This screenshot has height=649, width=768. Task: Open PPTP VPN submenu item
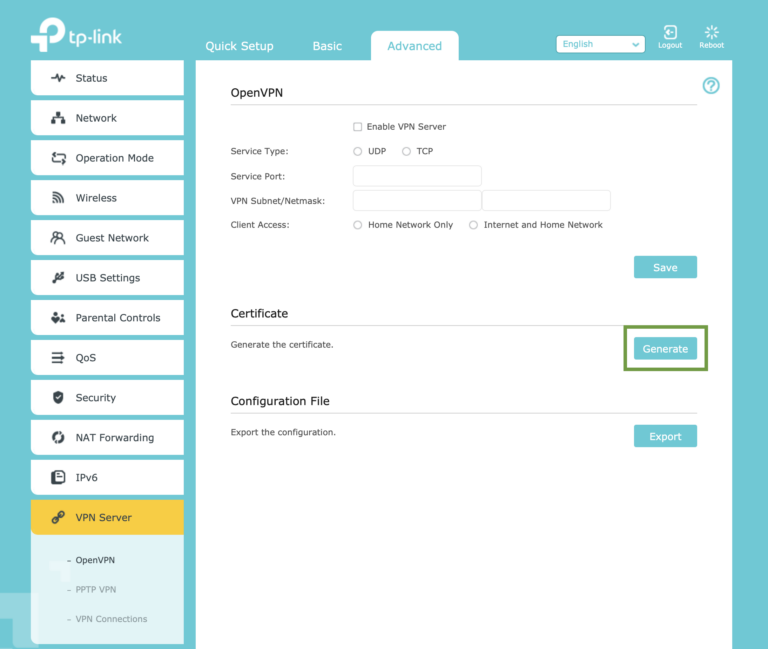pos(95,590)
